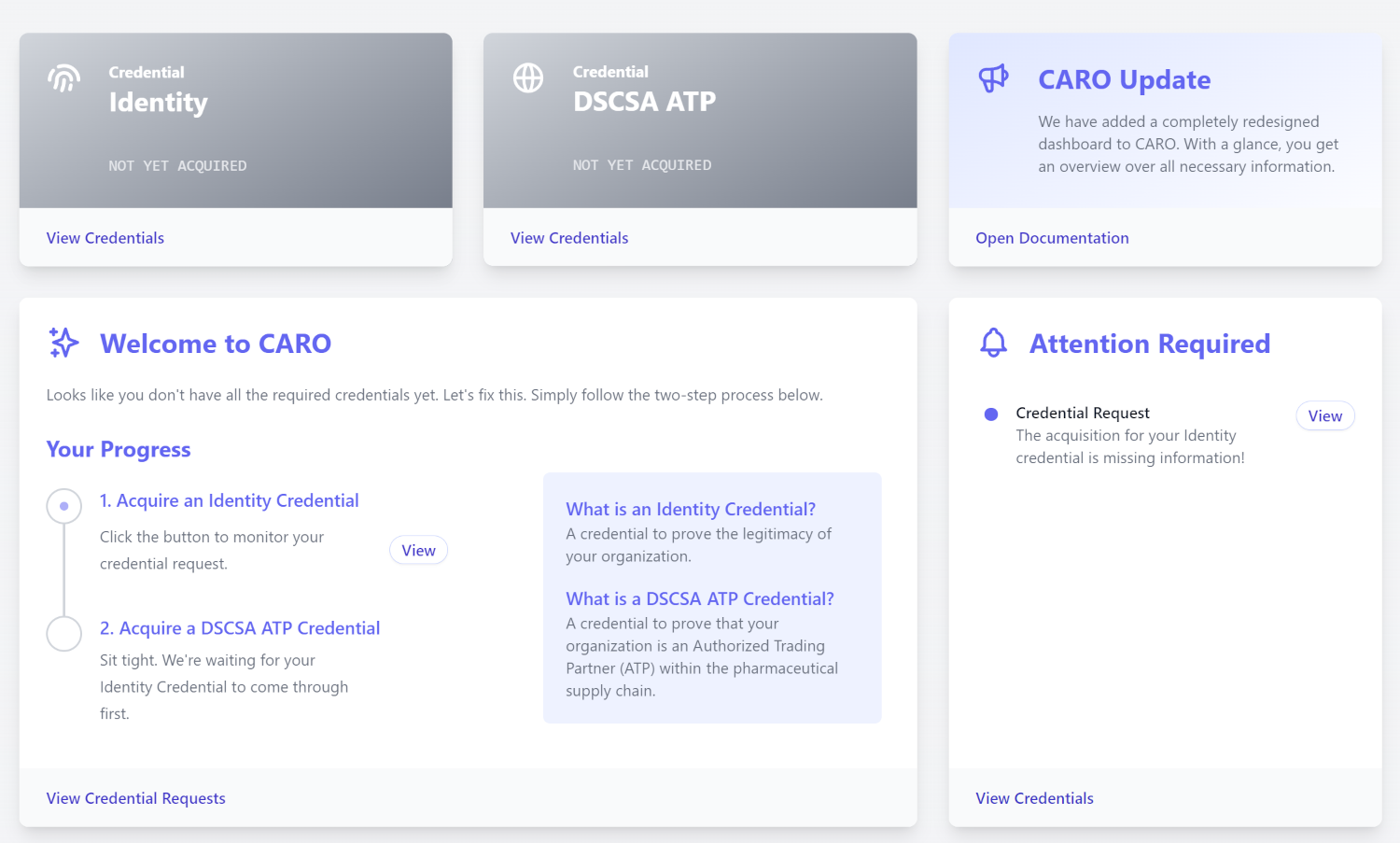Screen dimensions: 1400x843
Task: Open View Credentials on the Identity card
Action: click(105, 237)
